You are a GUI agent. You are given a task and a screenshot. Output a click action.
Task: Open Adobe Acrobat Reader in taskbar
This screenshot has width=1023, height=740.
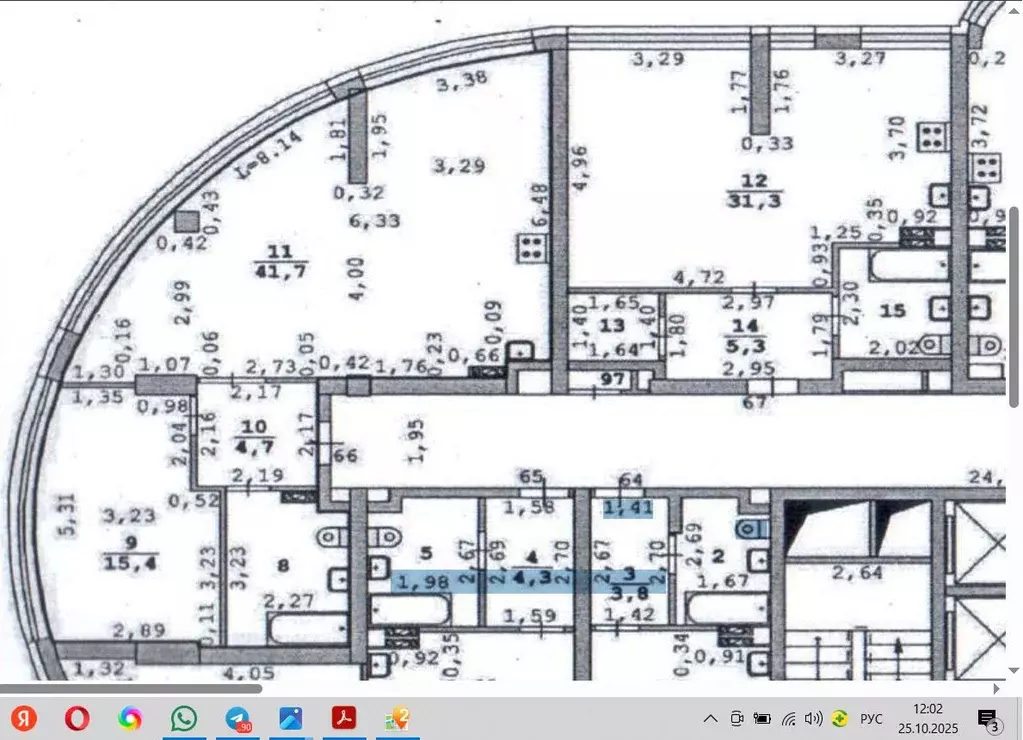tap(345, 718)
